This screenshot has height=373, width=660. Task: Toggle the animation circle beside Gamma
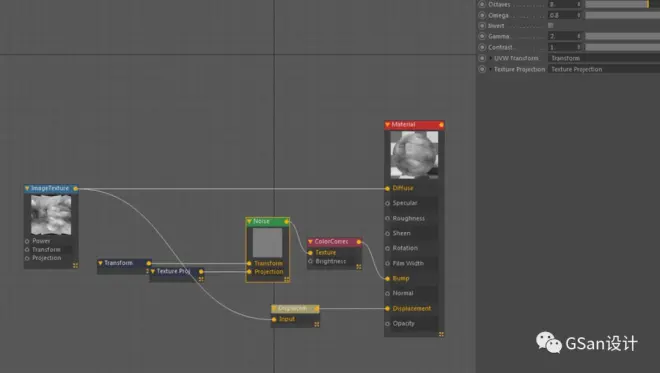[482, 36]
